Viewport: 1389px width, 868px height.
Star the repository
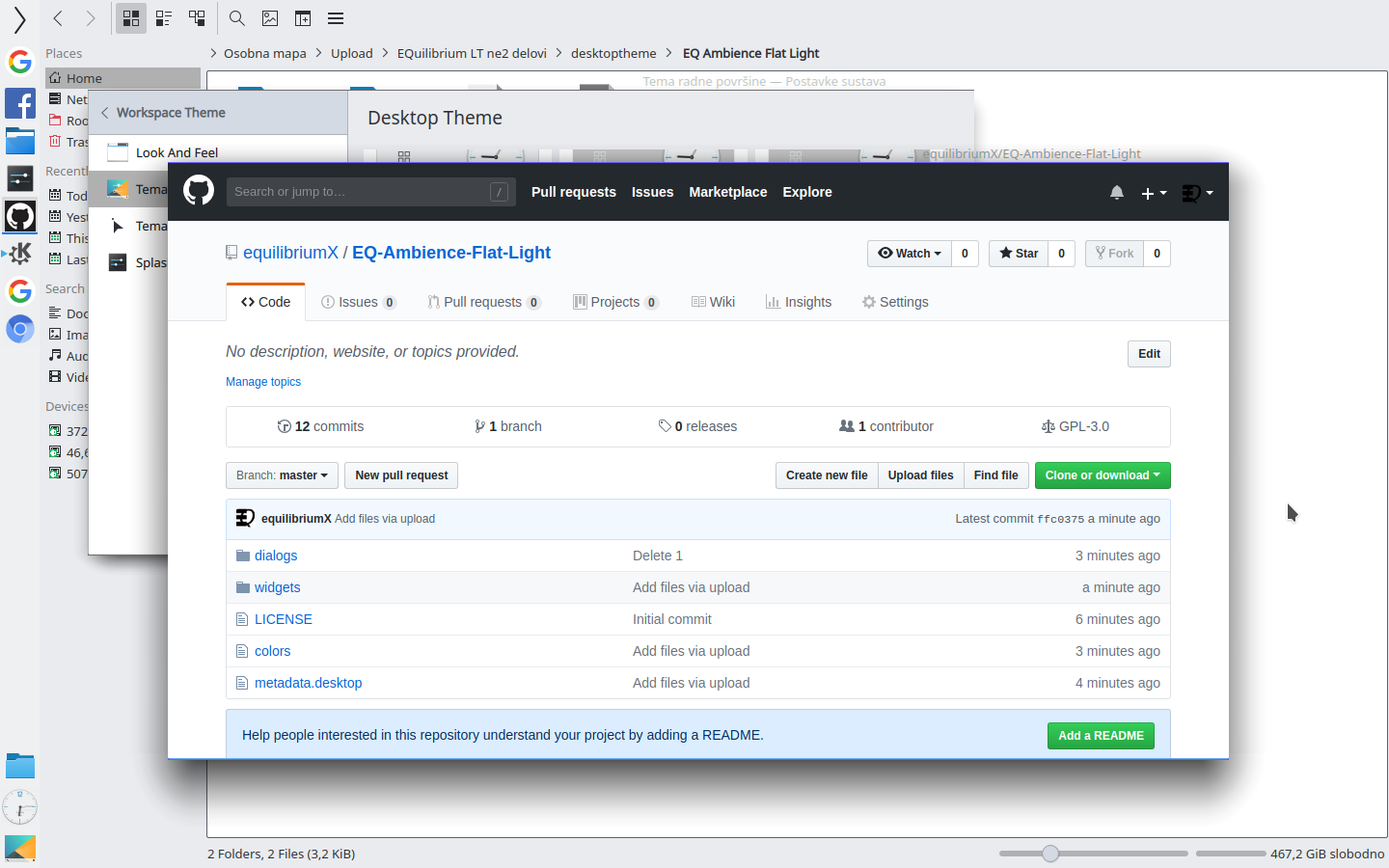pyautogui.click(x=1019, y=254)
